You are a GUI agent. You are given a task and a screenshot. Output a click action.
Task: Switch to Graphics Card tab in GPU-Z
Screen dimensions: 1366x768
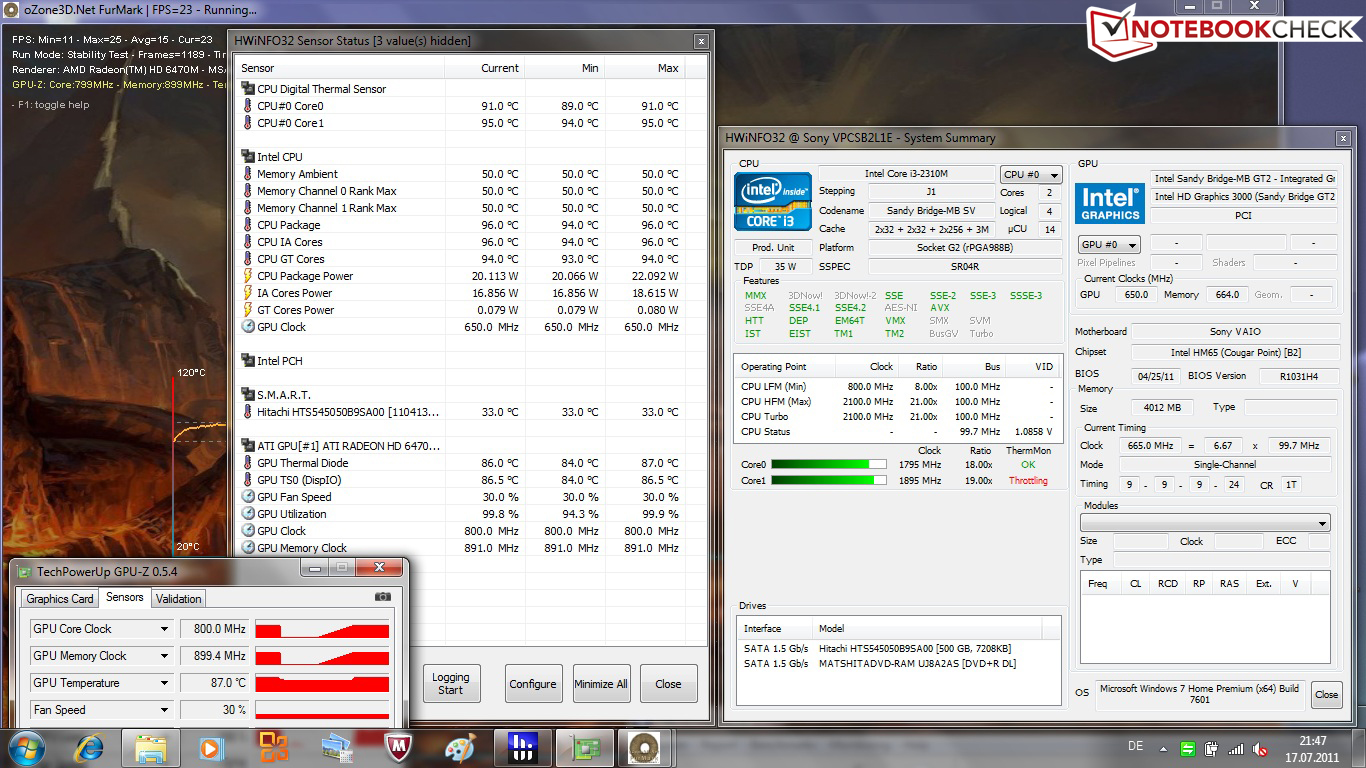60,599
